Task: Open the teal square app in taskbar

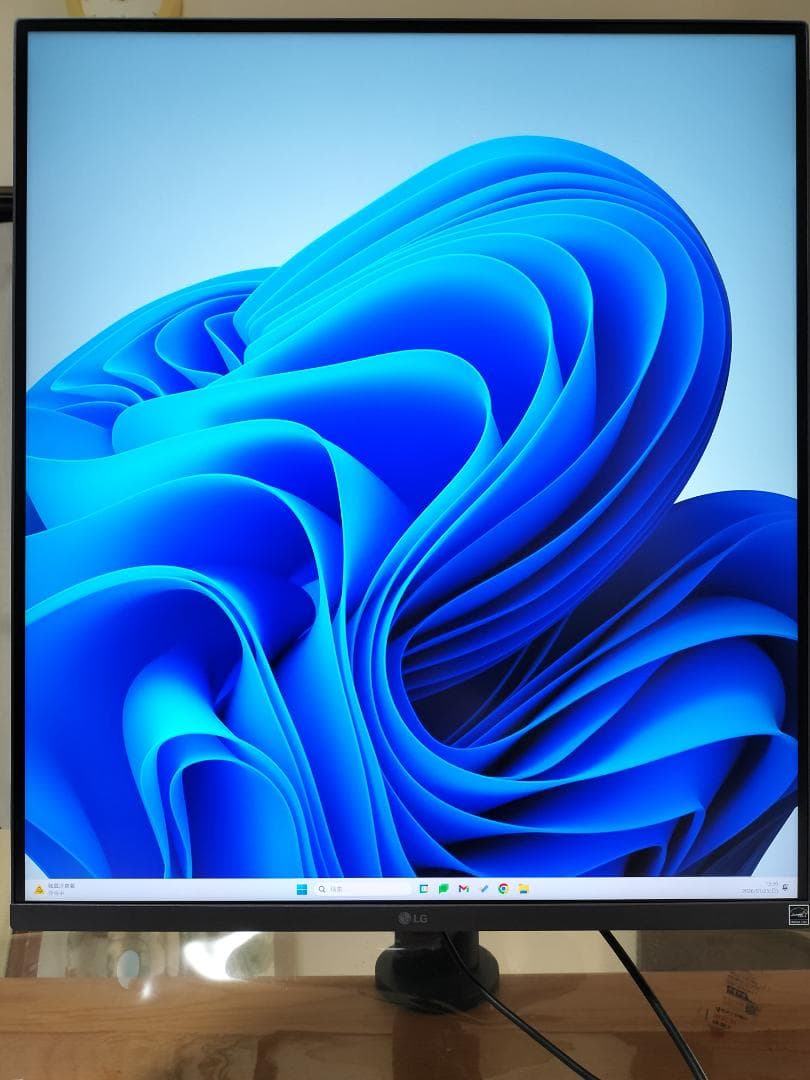Action: point(423,888)
